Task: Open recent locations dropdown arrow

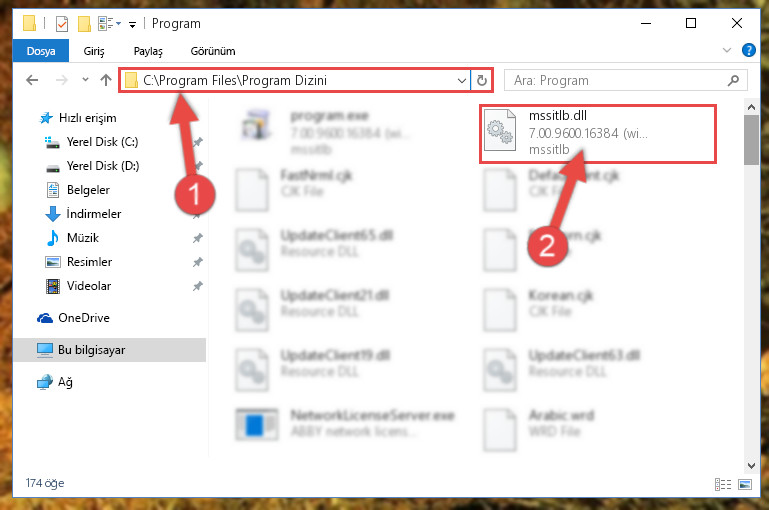Action: click(85, 79)
